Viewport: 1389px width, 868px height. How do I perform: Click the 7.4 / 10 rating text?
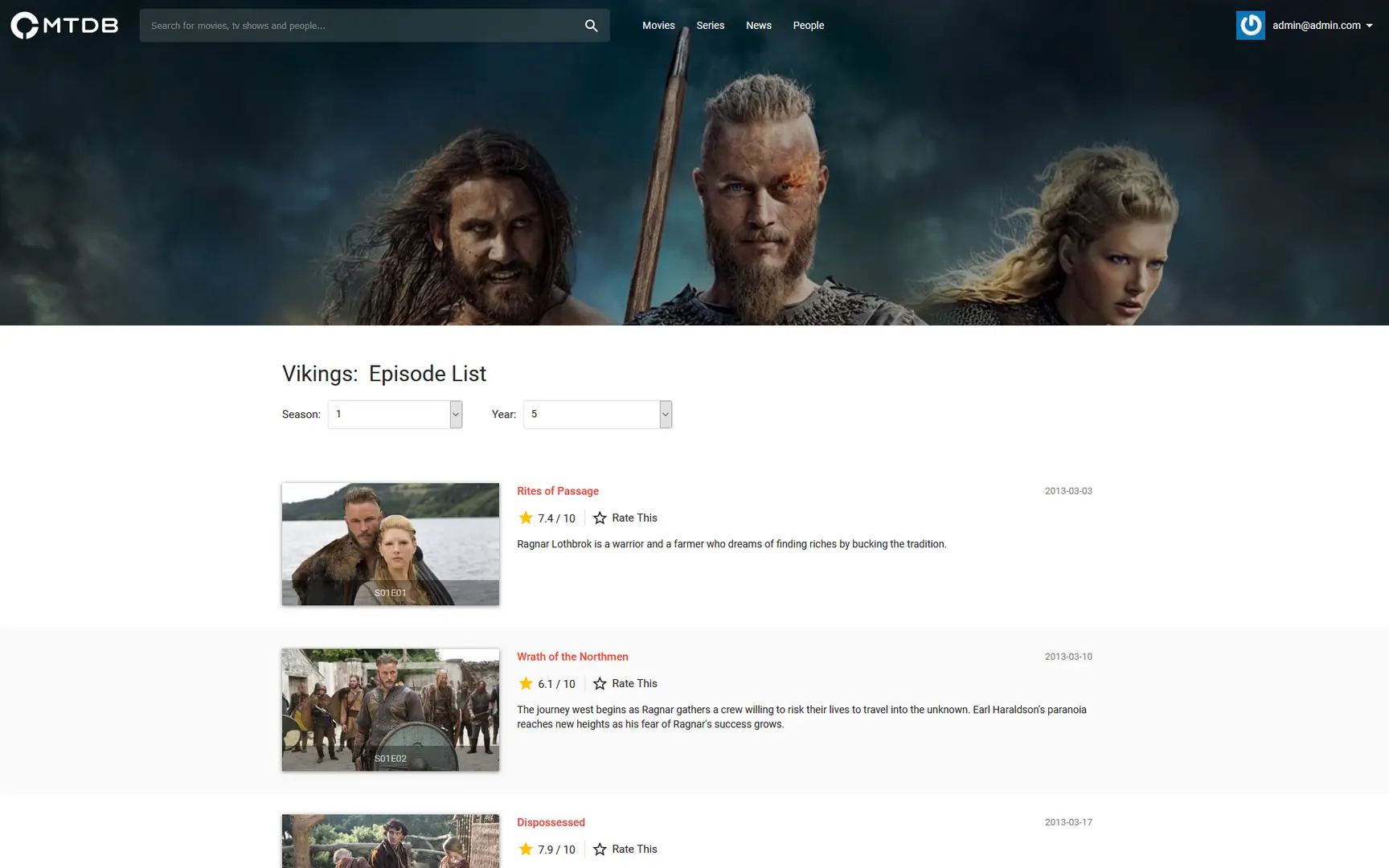point(556,518)
